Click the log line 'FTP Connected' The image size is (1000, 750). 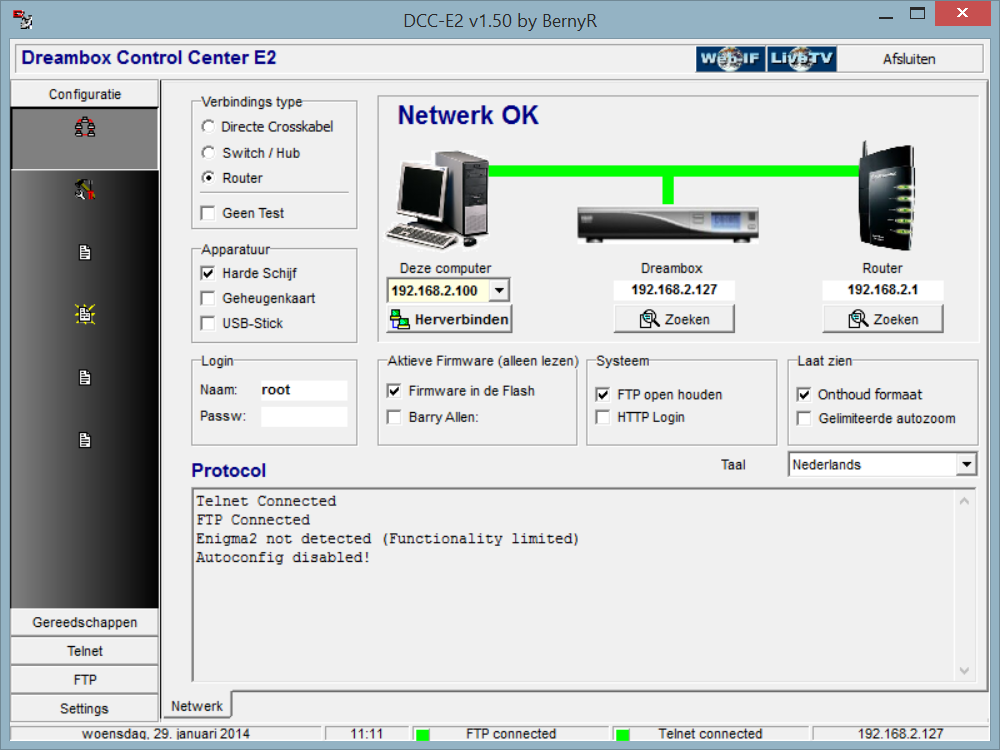click(x=253, y=520)
